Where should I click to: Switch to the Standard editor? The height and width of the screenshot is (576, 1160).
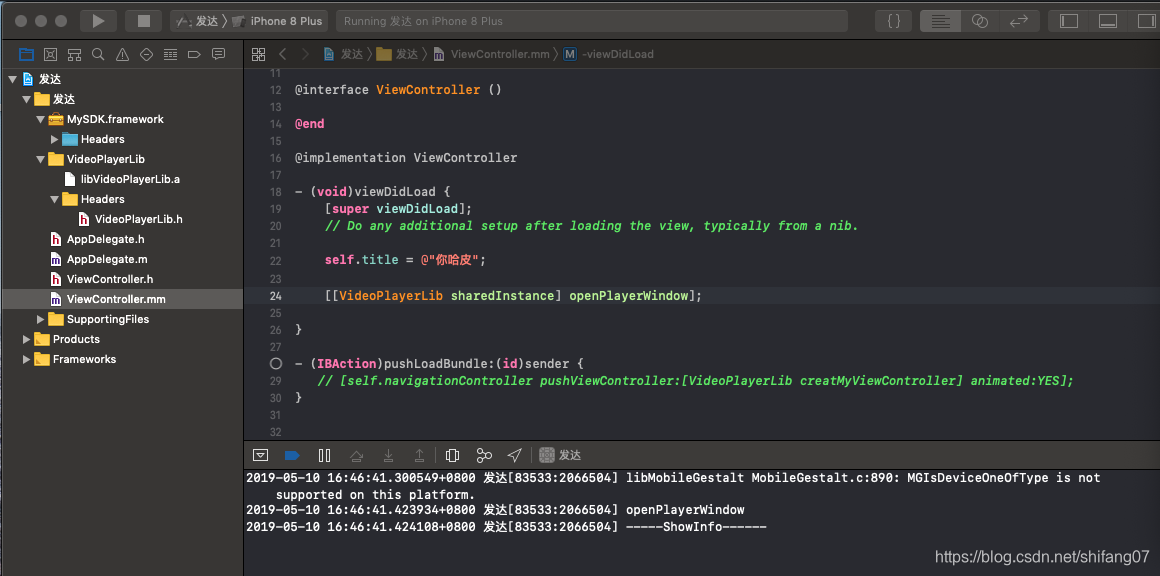pos(940,21)
